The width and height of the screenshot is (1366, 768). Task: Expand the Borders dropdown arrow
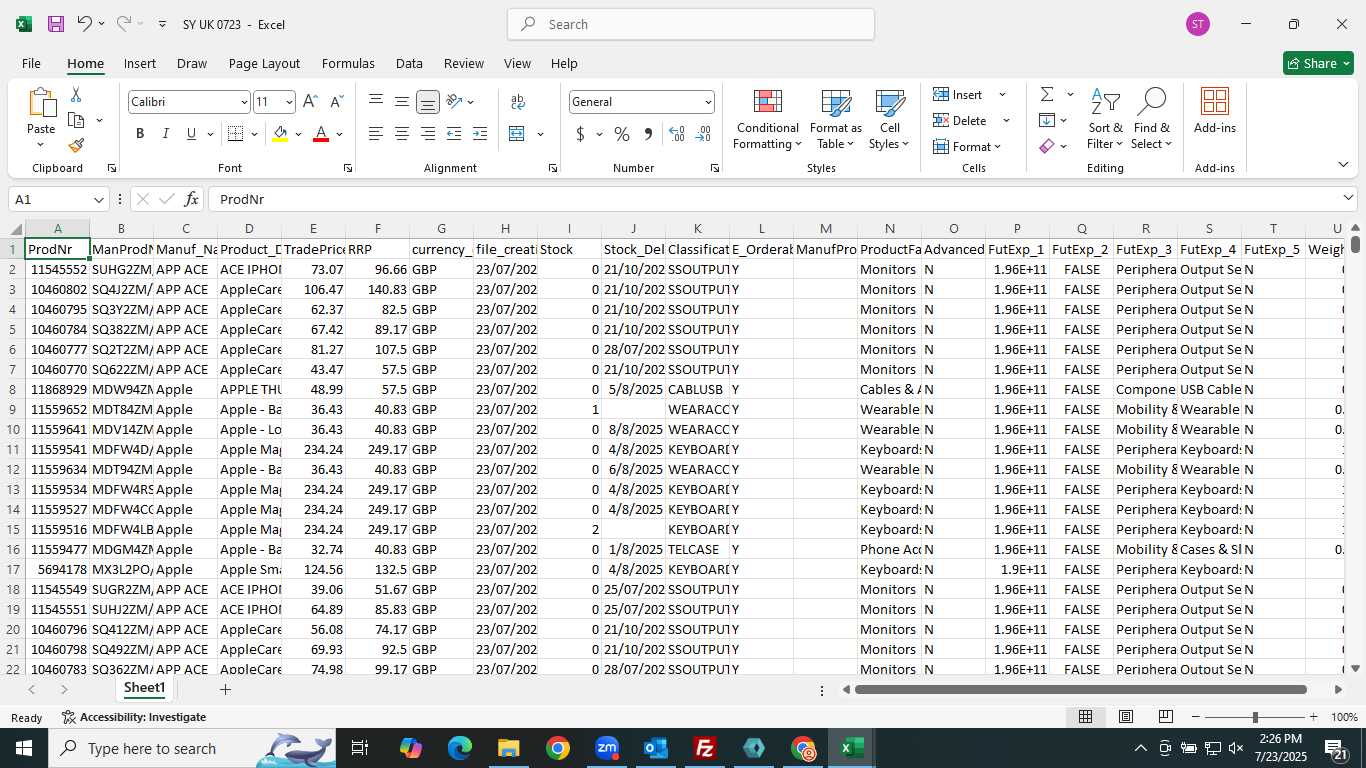coord(254,134)
